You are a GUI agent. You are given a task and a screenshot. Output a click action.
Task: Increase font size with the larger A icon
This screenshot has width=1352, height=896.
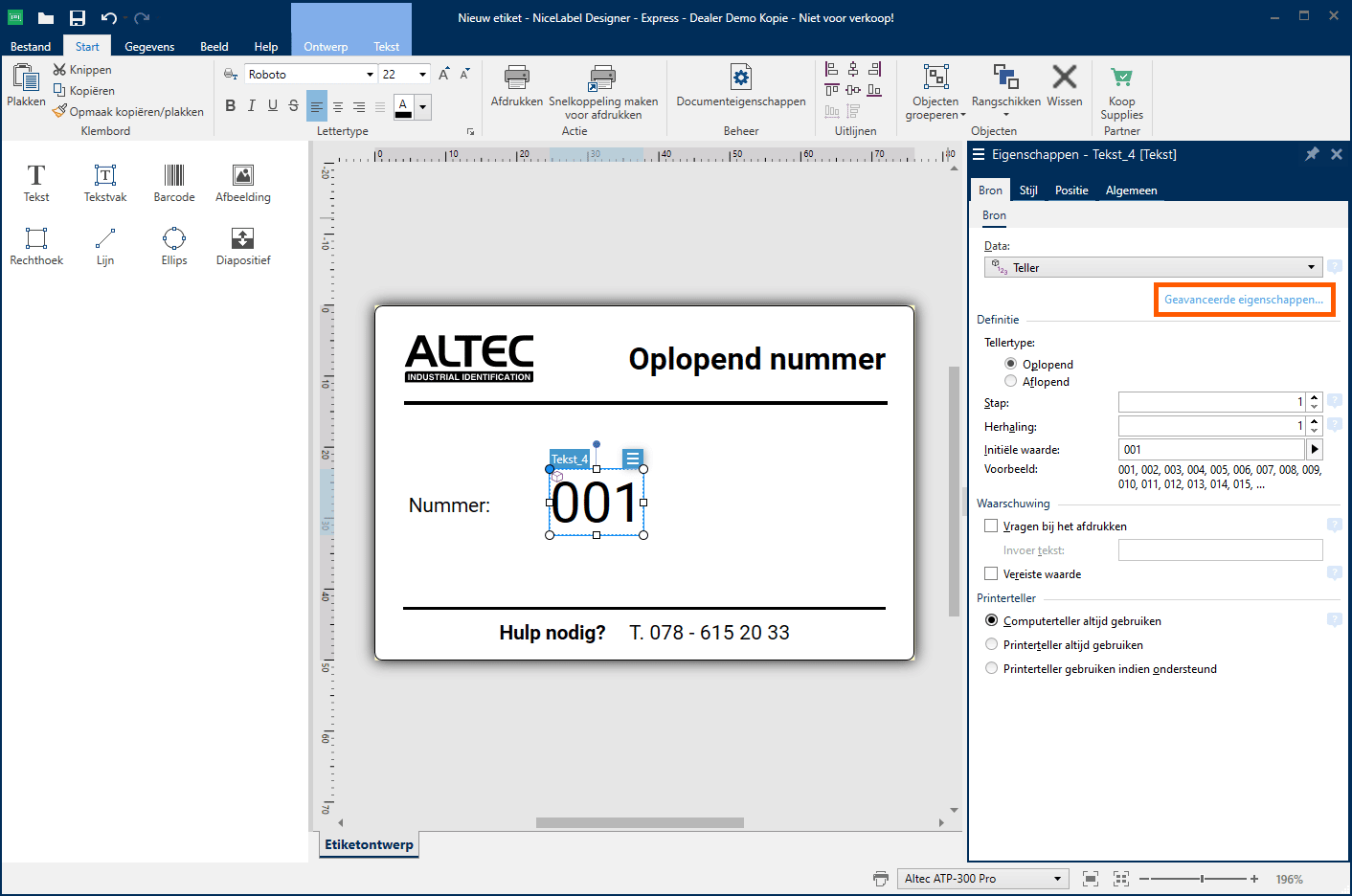click(x=443, y=74)
